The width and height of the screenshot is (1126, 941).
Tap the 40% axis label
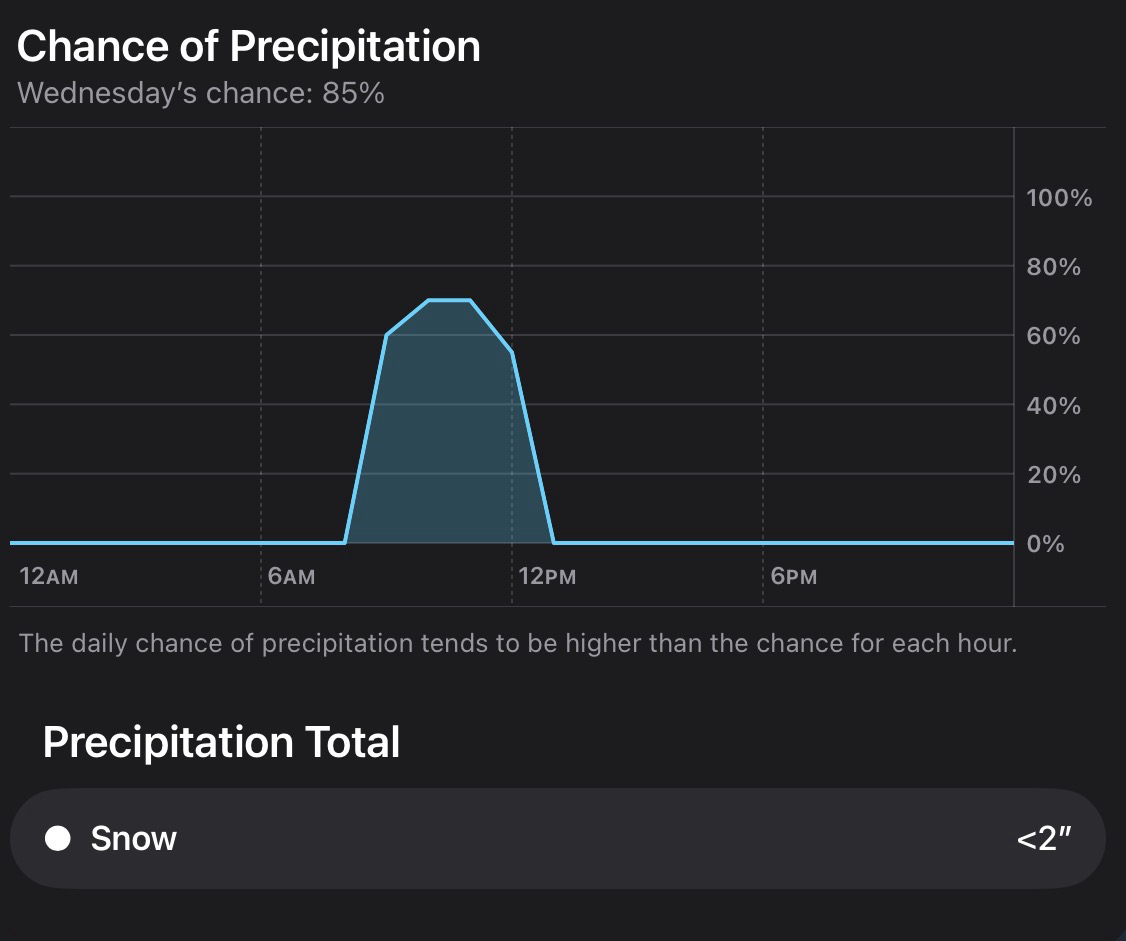coord(1053,406)
